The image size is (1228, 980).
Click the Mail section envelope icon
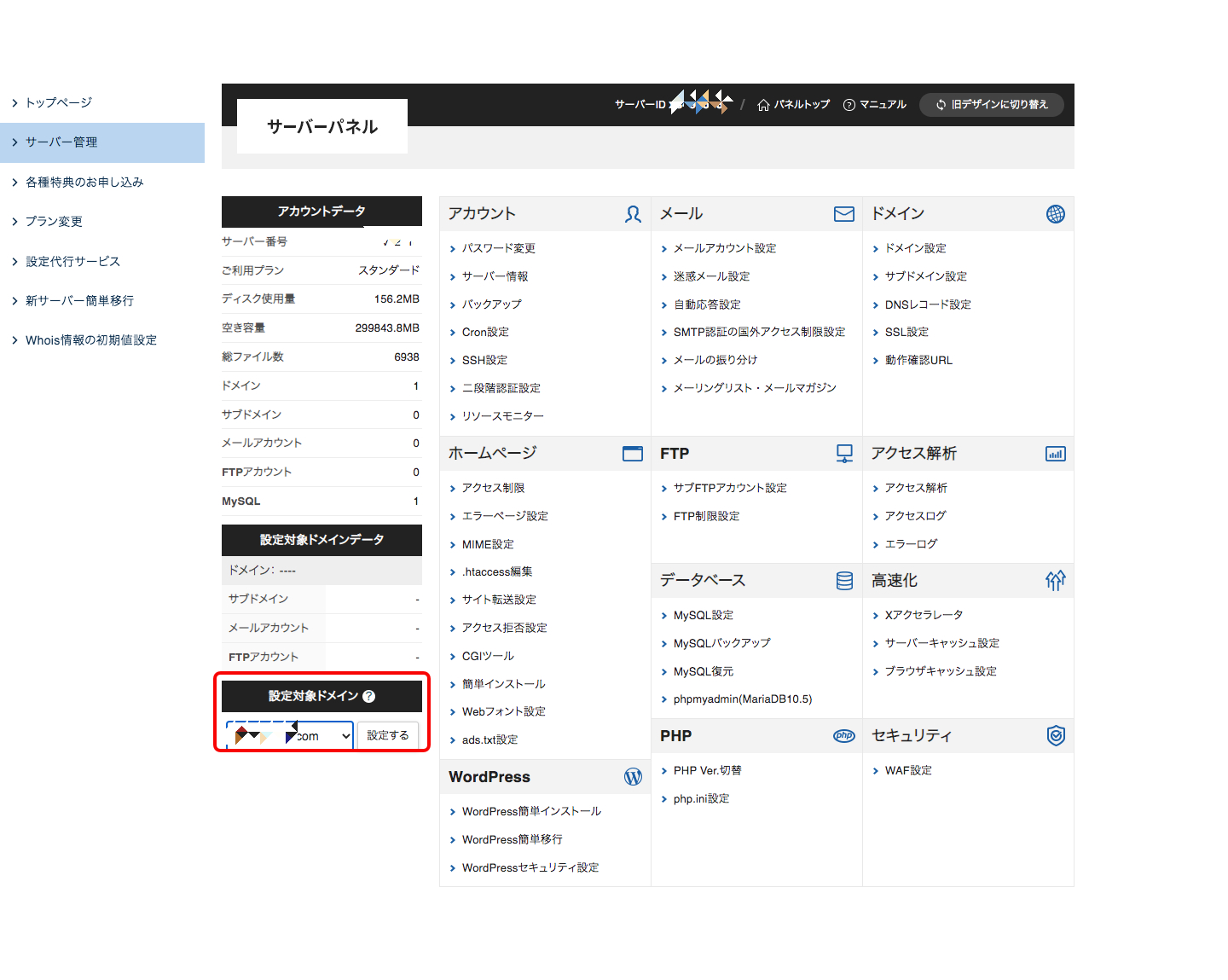[843, 214]
